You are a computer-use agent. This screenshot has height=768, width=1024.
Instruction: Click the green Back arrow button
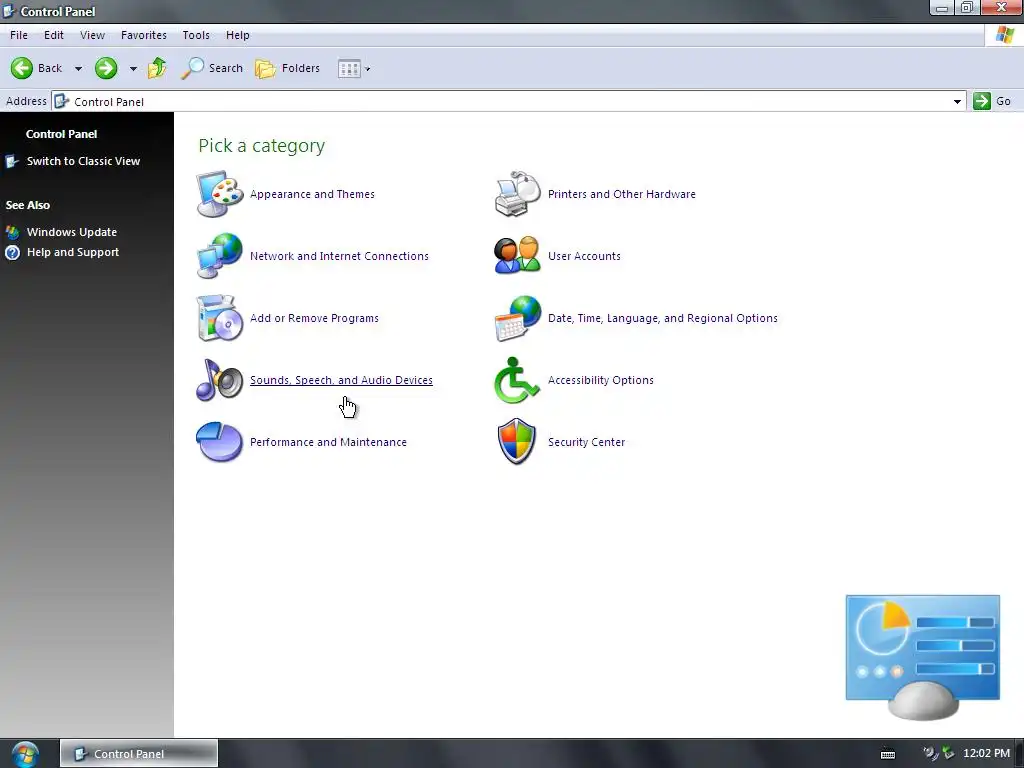click(x=22, y=68)
